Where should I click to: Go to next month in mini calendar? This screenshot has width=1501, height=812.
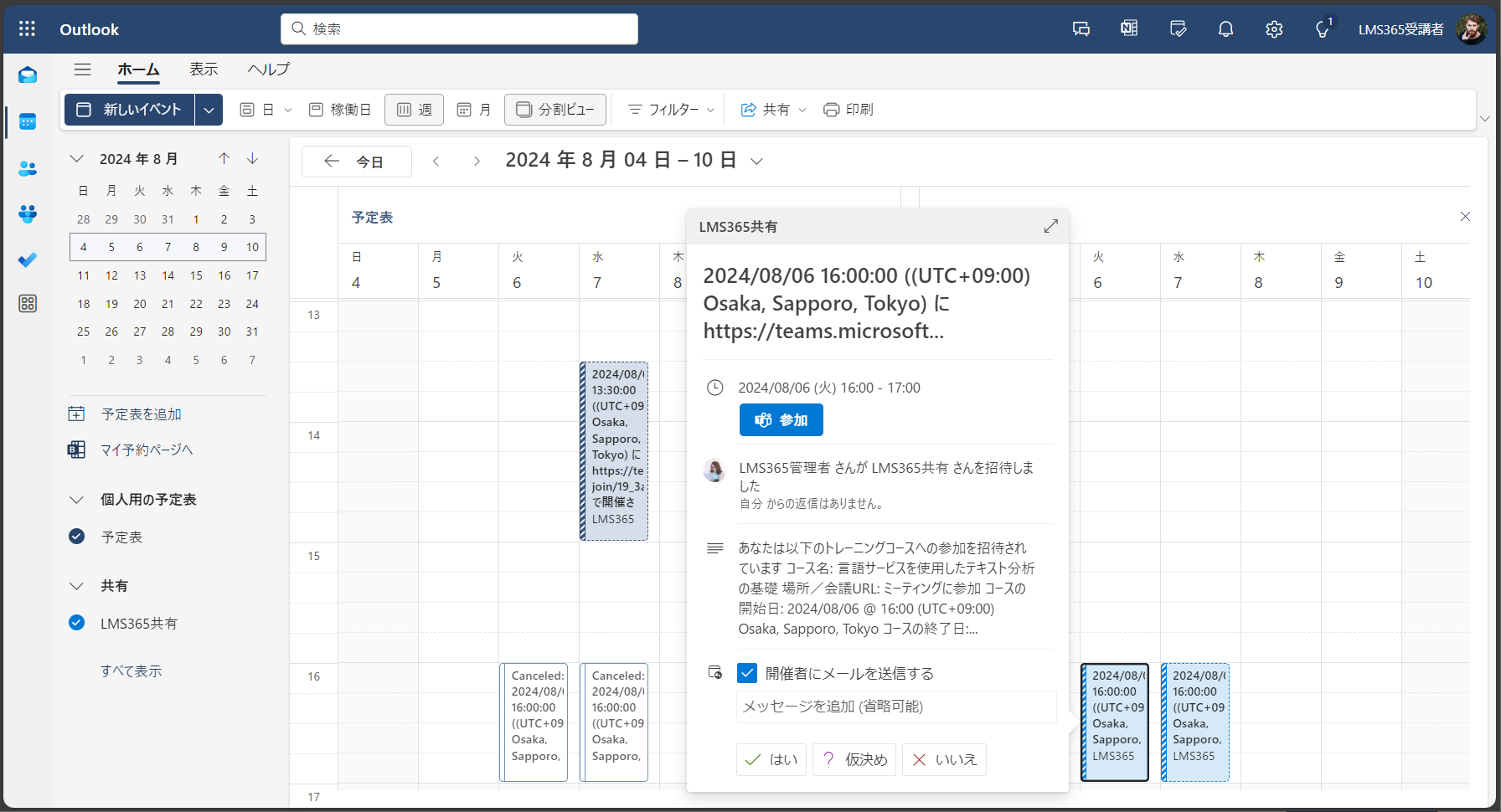tap(252, 158)
